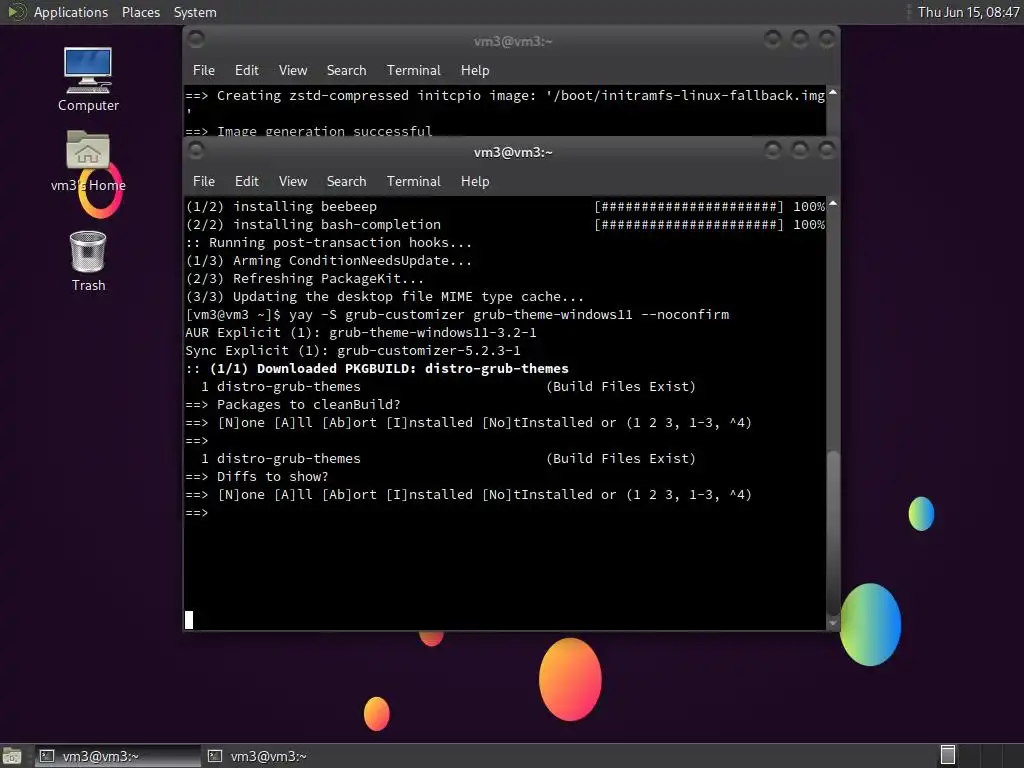Click 'Updating the desktop file MIME type cache' line
Screen dimensions: 1024x768
coord(385,296)
